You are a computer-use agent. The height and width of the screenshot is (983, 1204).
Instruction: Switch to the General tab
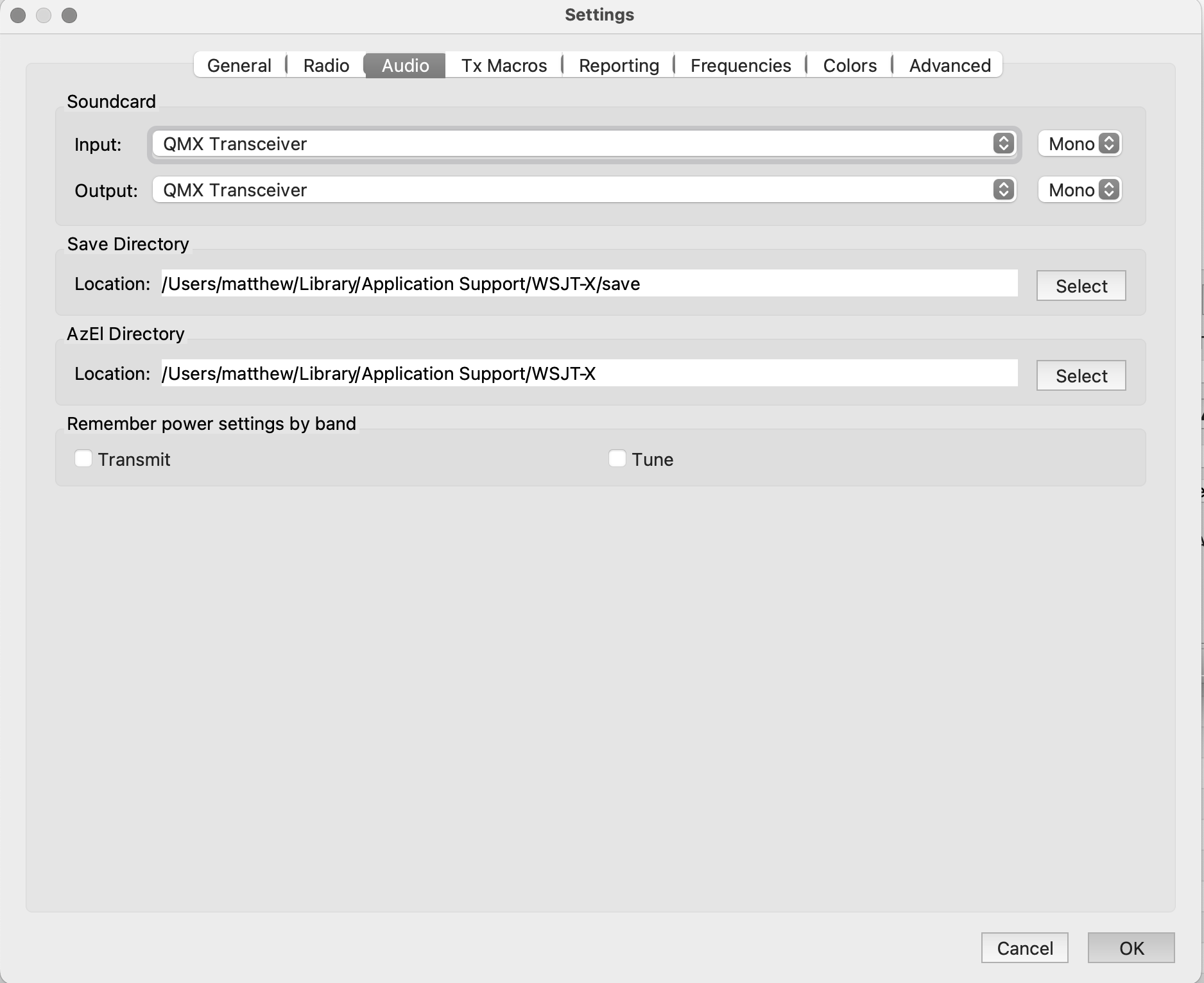[239, 65]
